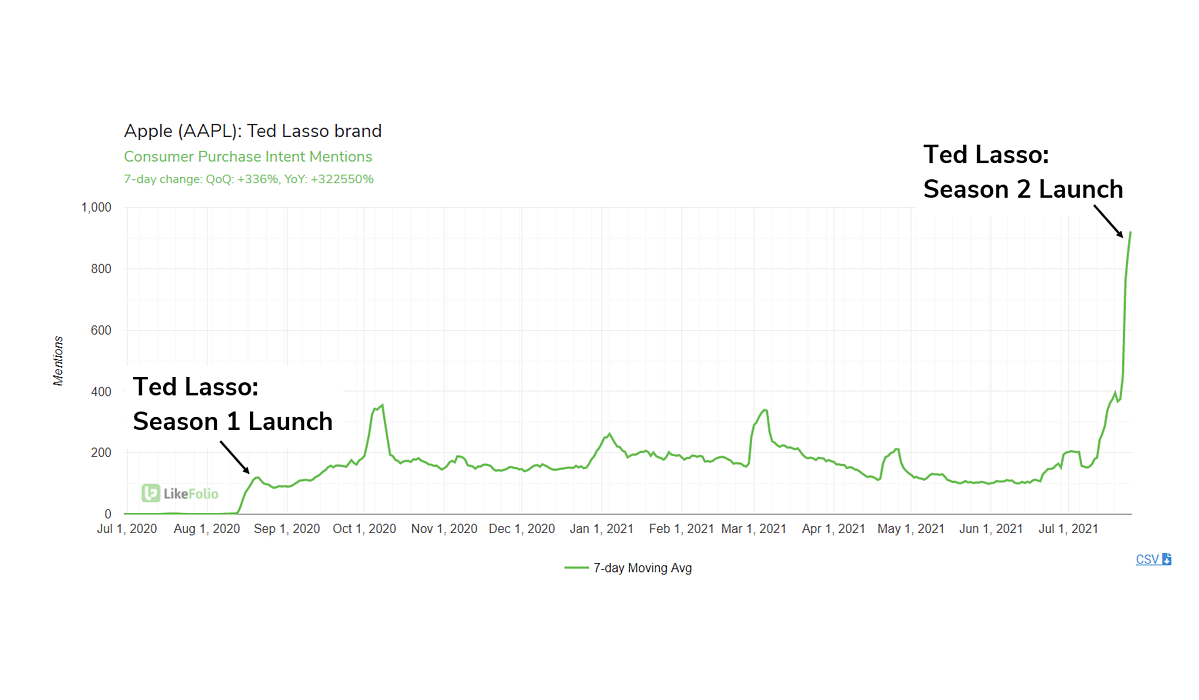Click the 'Oct 1, 2020' x-axis label
This screenshot has height=700, width=1199.
pos(364,529)
